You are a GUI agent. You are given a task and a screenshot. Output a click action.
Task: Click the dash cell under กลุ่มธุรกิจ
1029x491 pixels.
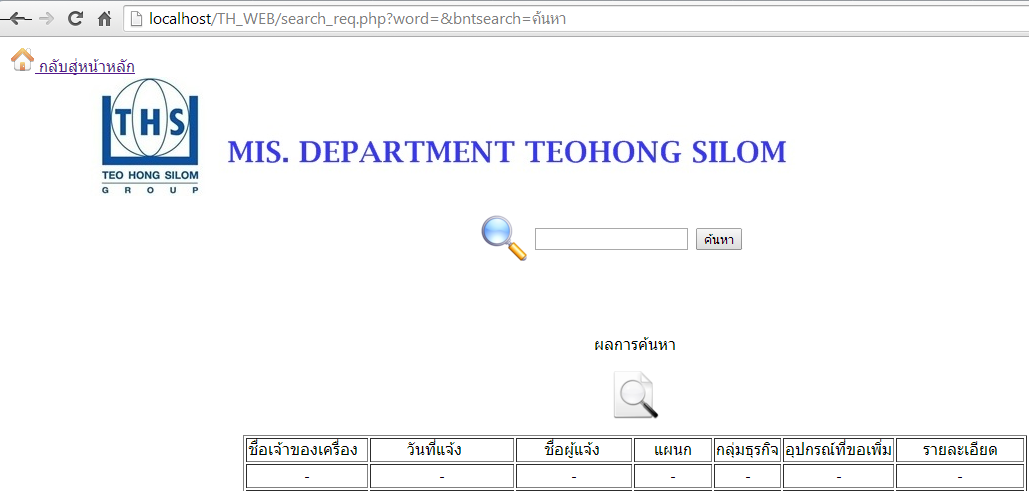(x=747, y=477)
